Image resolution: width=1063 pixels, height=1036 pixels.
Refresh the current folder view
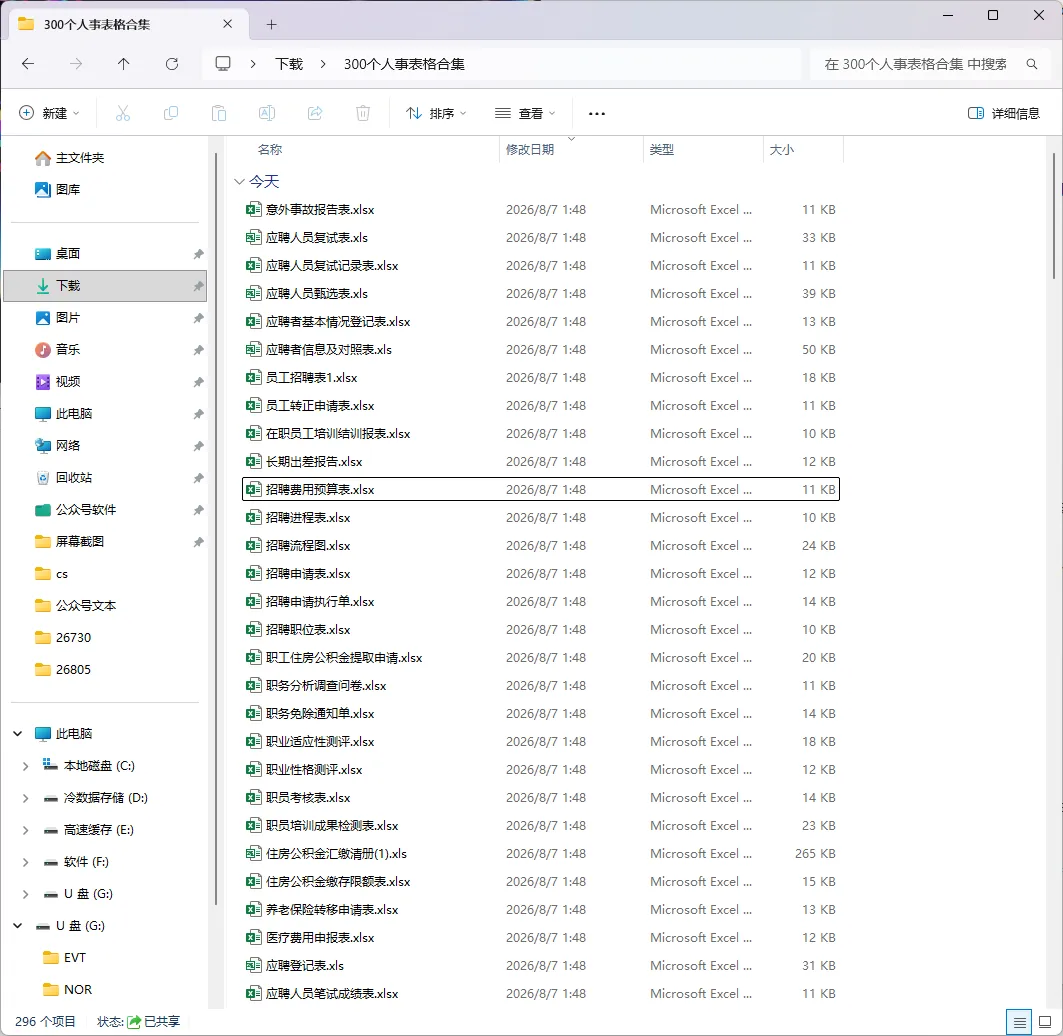coord(172,64)
